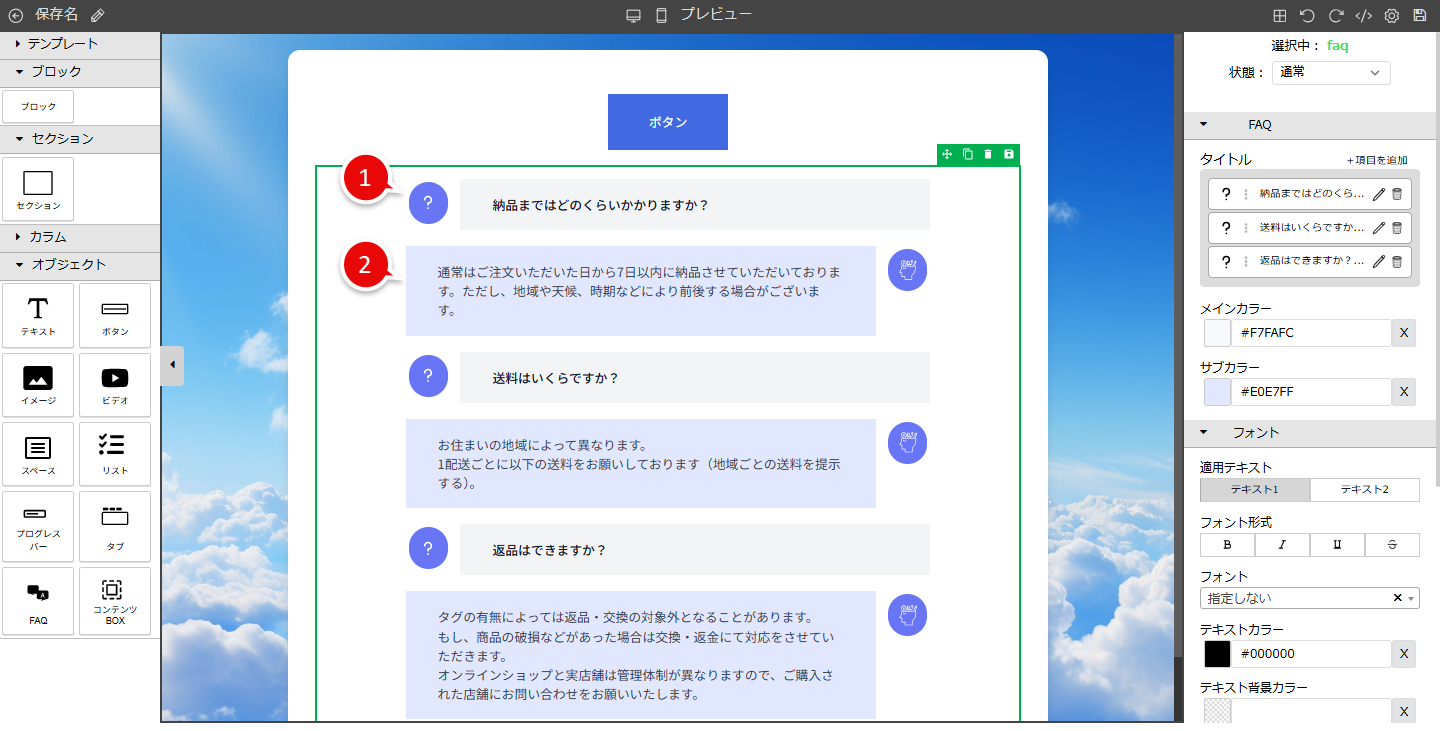Open the code view icon in top bar
This screenshot has width=1440, height=731.
pyautogui.click(x=1363, y=16)
